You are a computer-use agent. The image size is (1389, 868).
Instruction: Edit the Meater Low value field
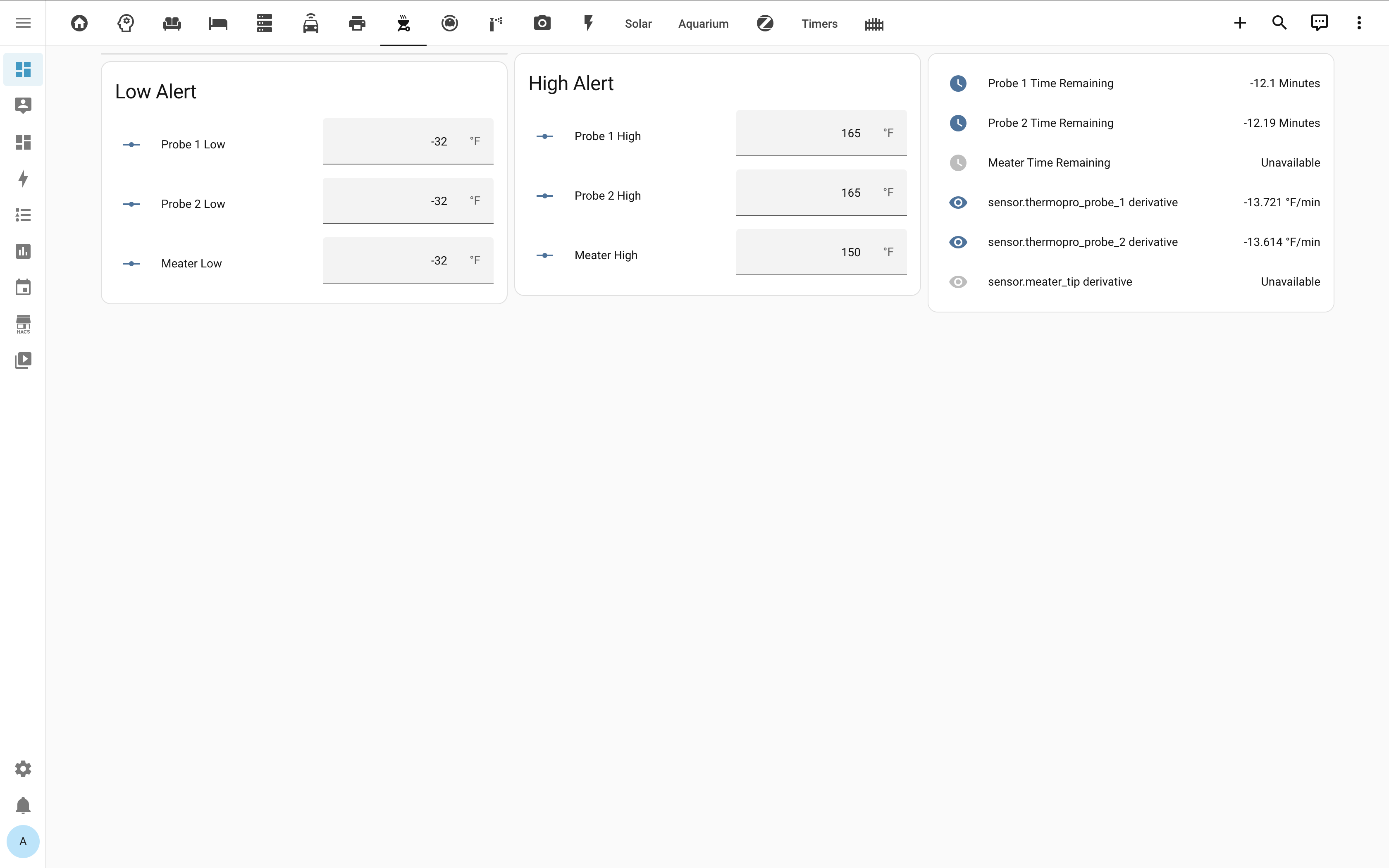coord(408,261)
